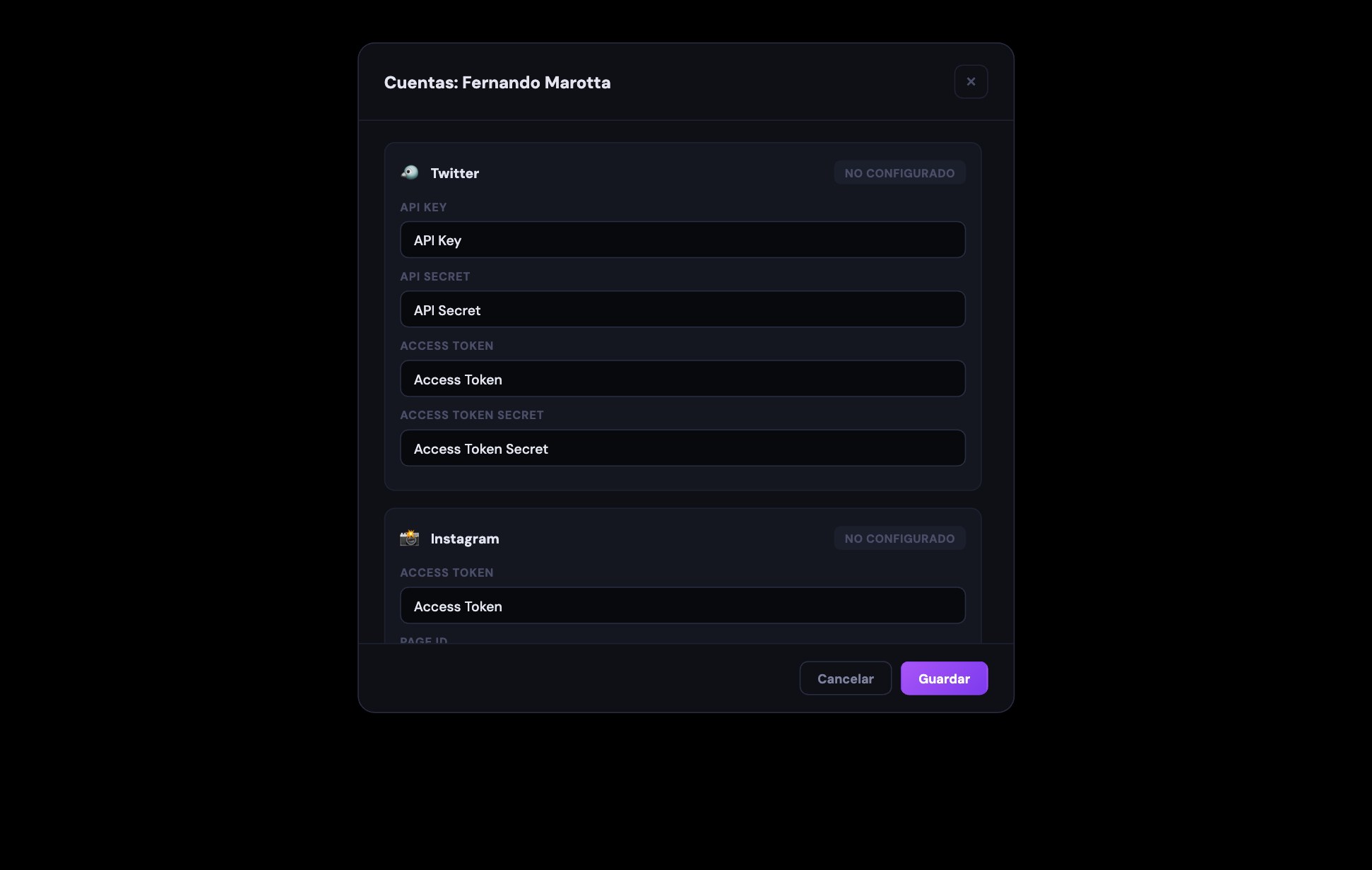Viewport: 1372px width, 870px height.
Task: Click the API KEY field label
Action: point(423,207)
